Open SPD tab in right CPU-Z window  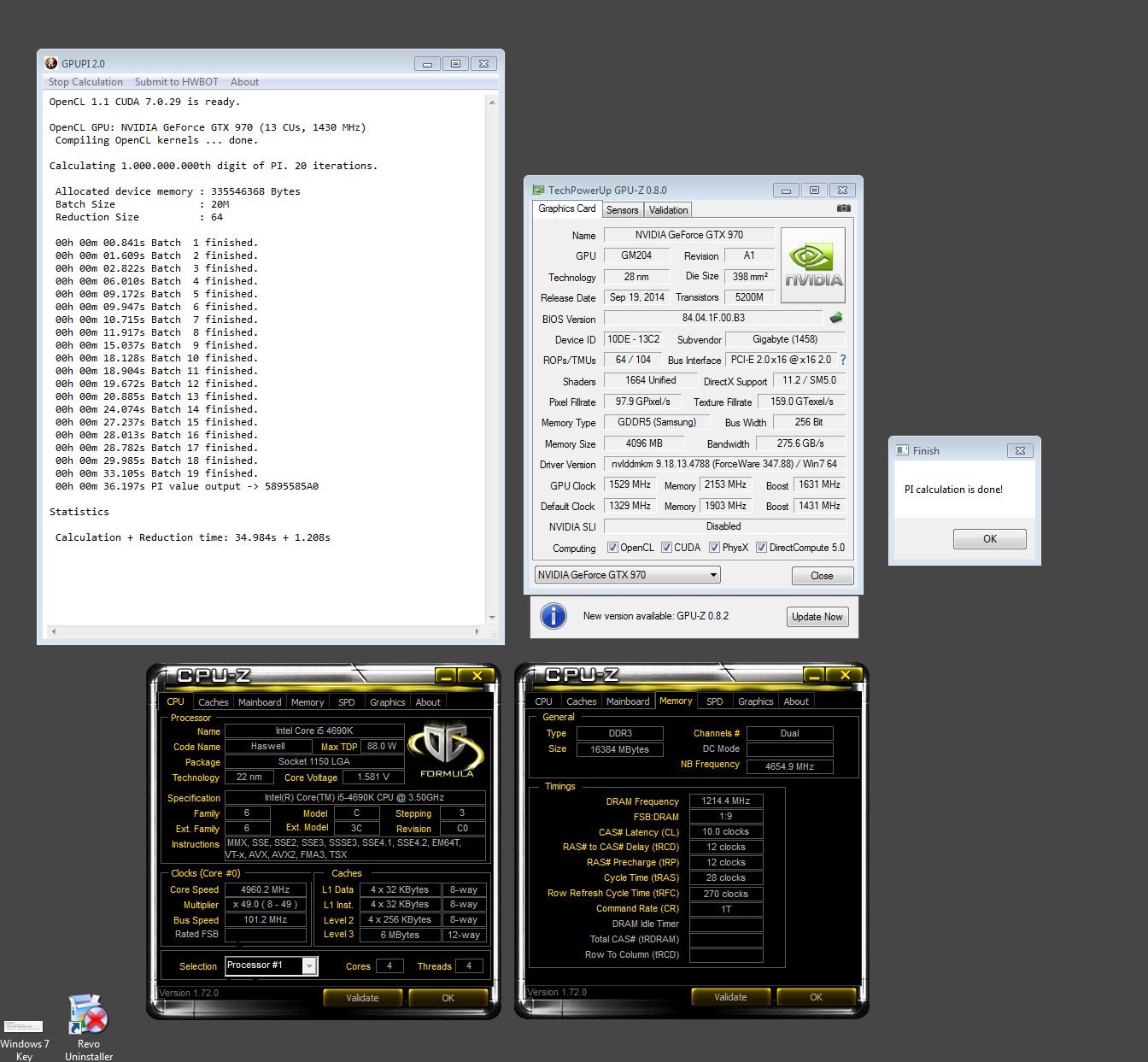(715, 701)
